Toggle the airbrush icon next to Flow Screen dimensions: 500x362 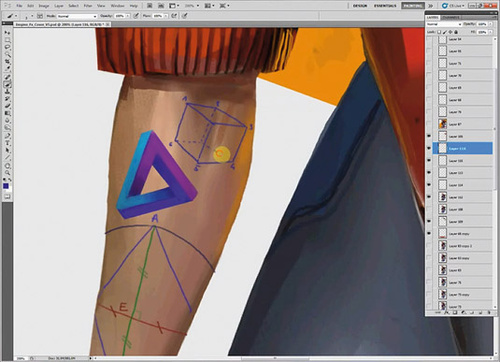174,16
